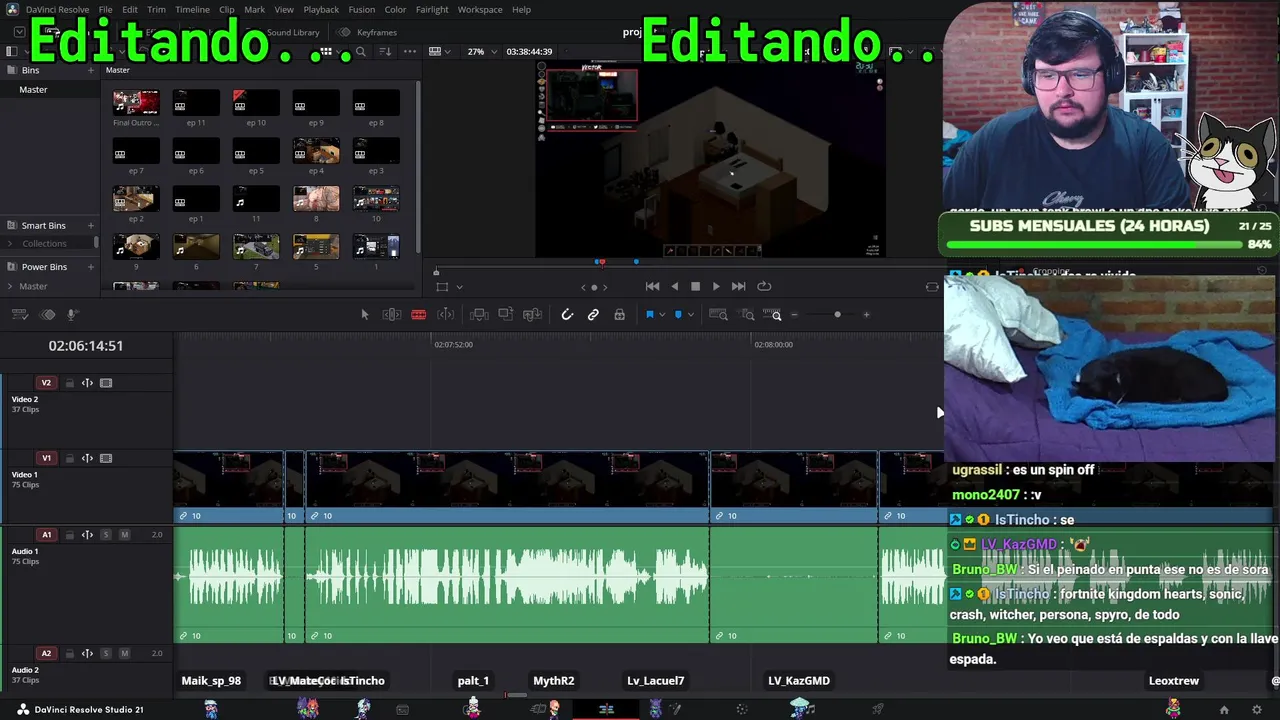Open the Final Outro clip thumbnail

(136, 102)
